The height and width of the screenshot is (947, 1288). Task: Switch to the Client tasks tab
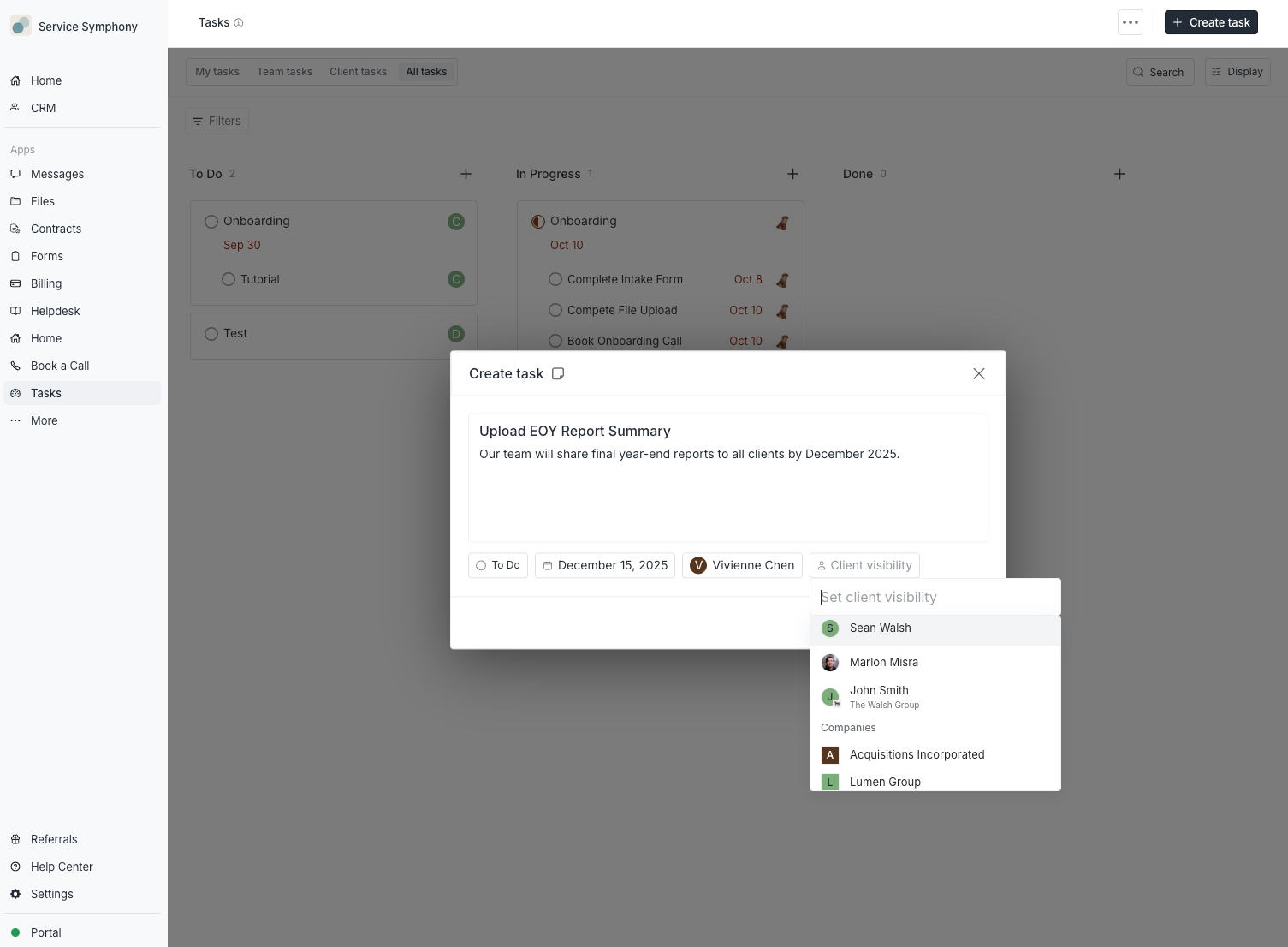pyautogui.click(x=358, y=72)
